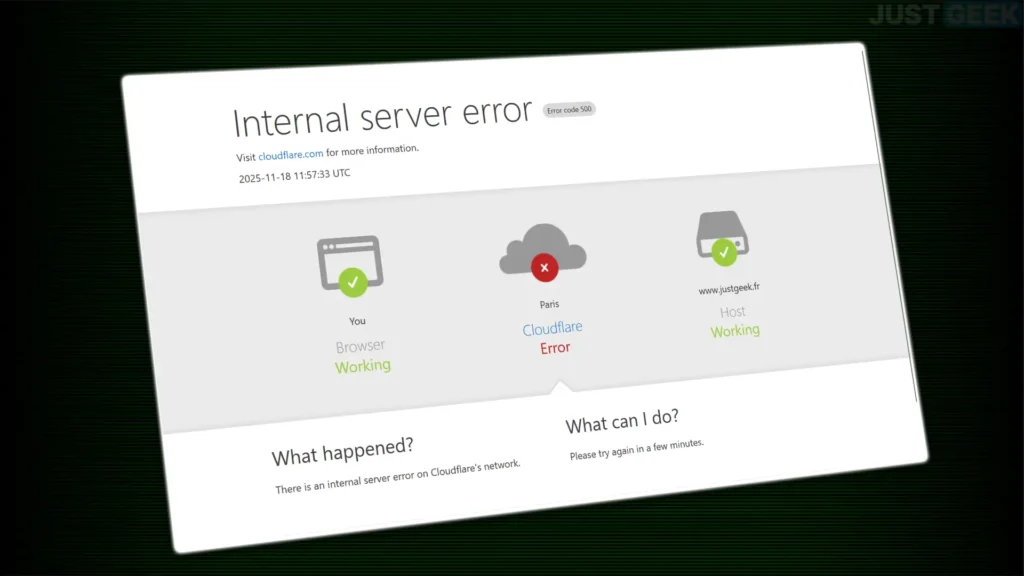Click the Paris location label
Screen dimensions: 1024x576
(x=549, y=304)
